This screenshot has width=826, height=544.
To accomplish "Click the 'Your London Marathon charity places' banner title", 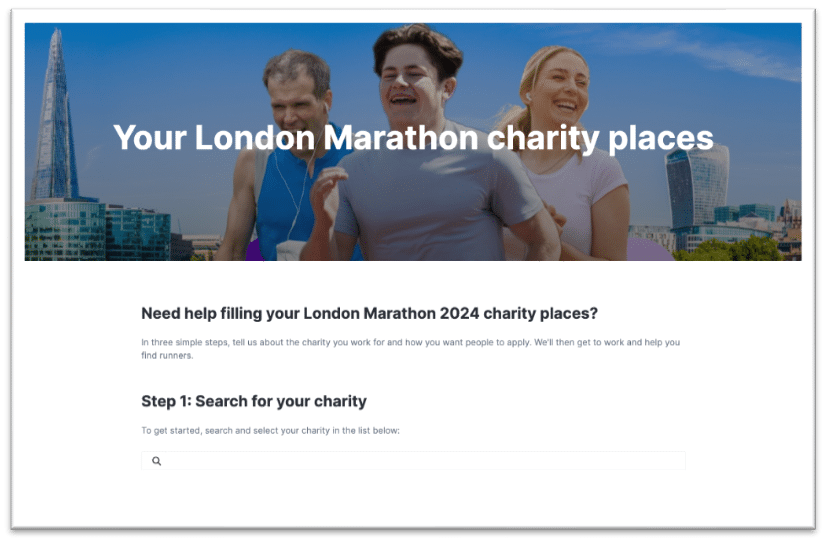I will click(413, 138).
